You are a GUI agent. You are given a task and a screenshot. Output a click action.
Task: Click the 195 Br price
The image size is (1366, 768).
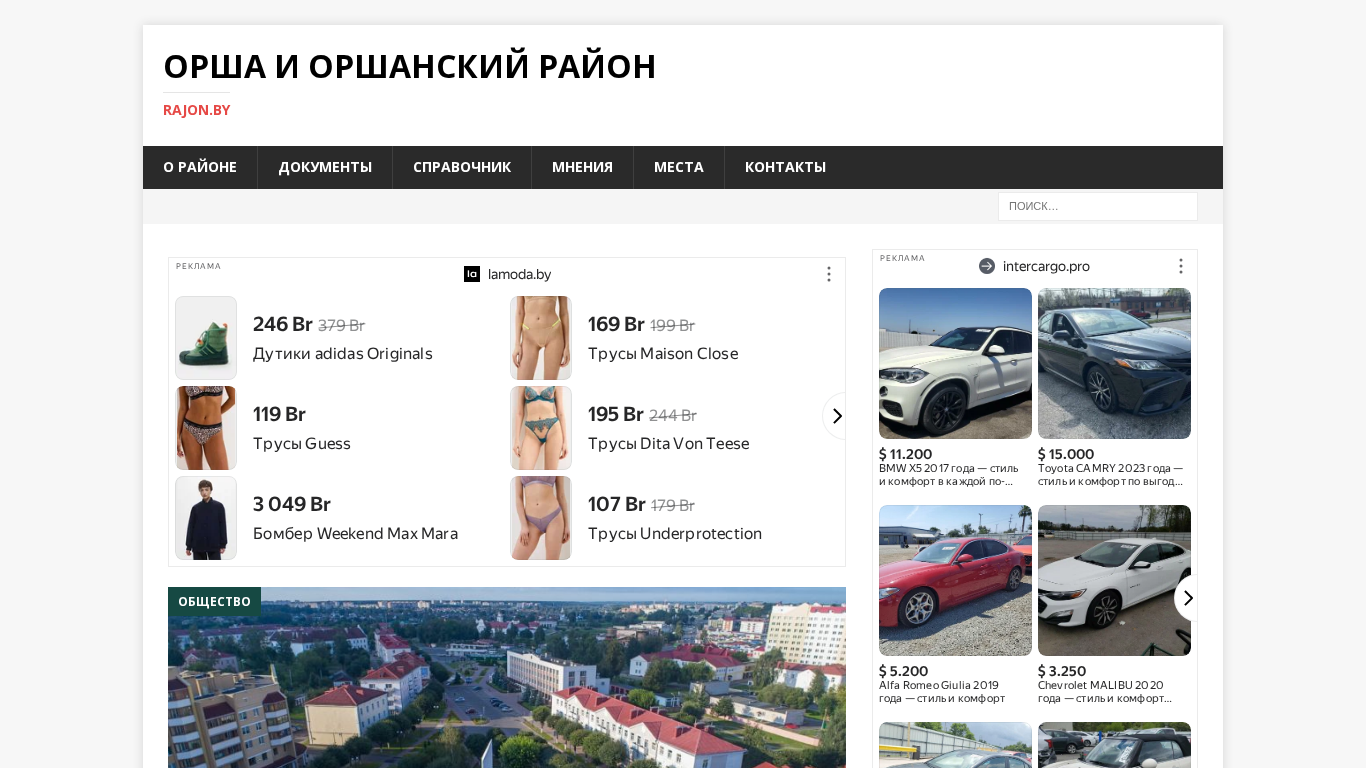tap(616, 414)
